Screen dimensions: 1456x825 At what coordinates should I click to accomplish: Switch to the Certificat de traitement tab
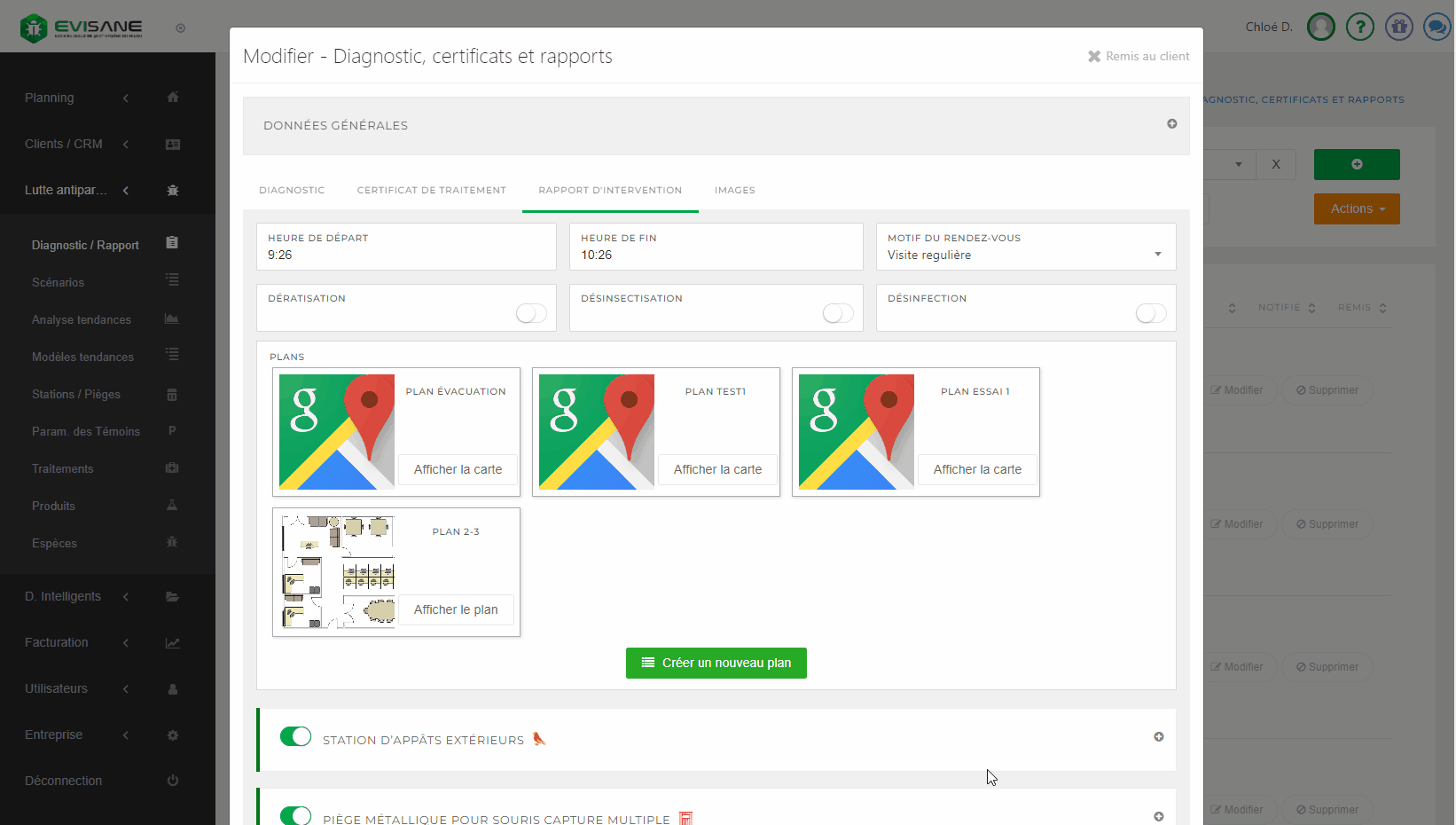pyautogui.click(x=431, y=190)
